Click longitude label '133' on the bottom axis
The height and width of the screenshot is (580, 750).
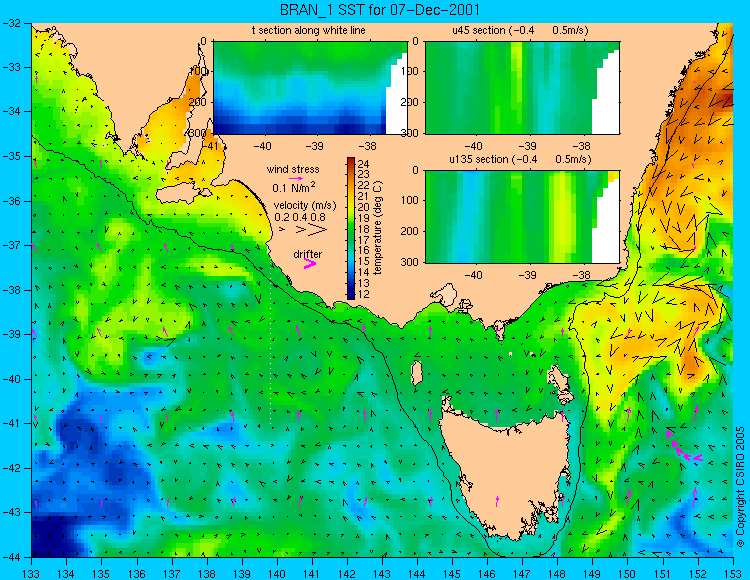pos(31,573)
